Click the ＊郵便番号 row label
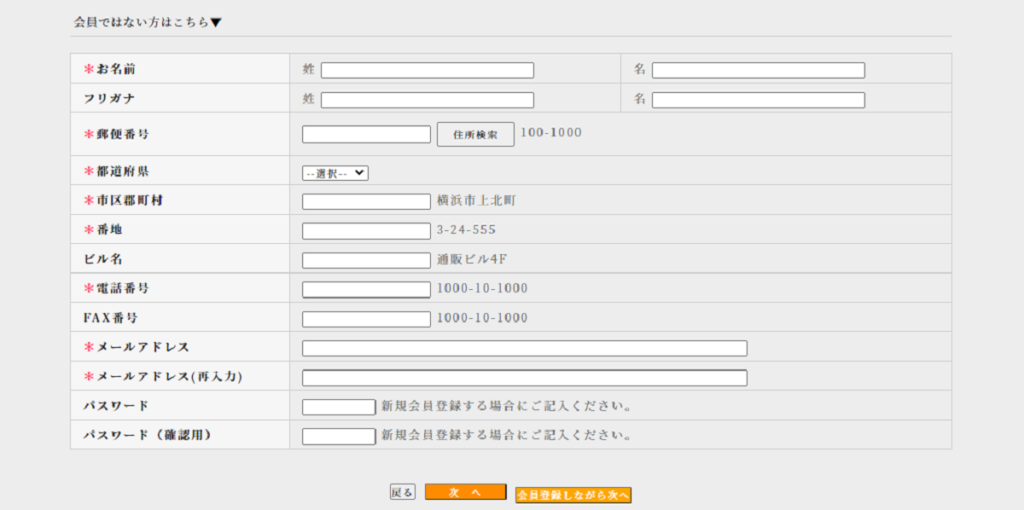The image size is (1024, 510). 116,134
